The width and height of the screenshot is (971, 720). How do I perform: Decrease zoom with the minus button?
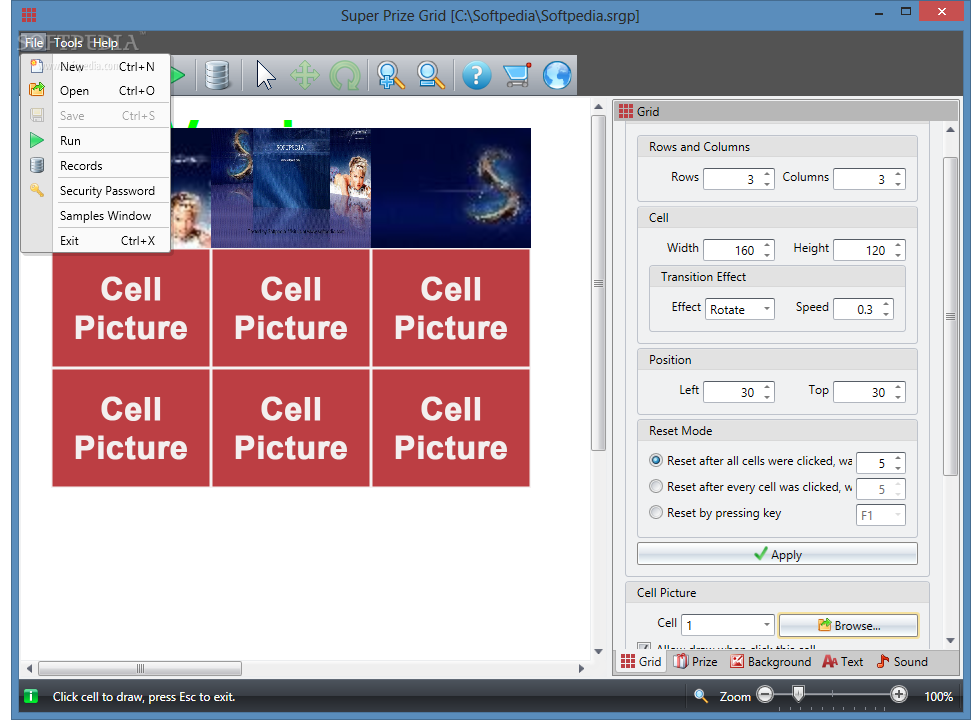coord(765,695)
